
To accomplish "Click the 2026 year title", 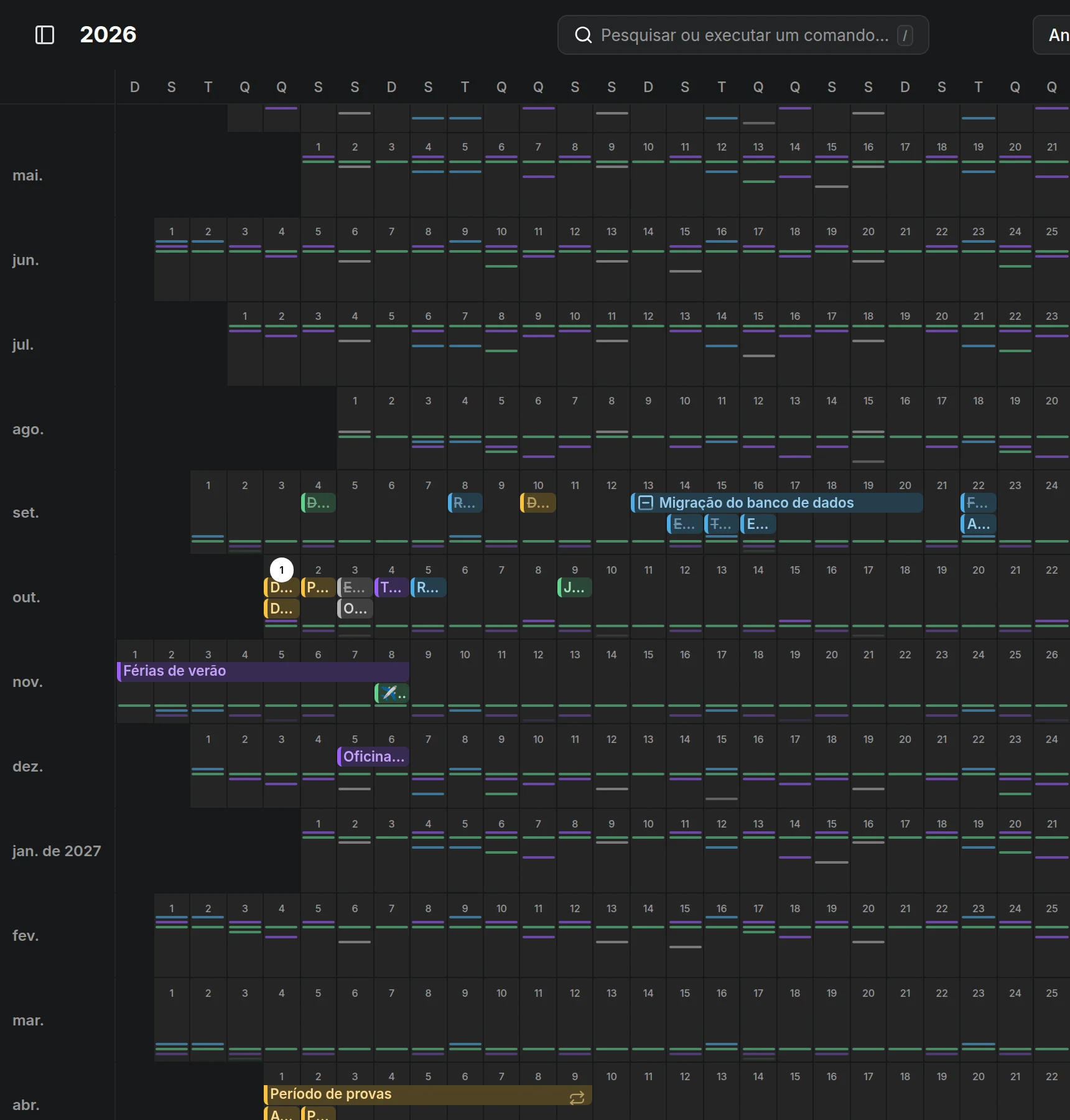I will click(x=108, y=34).
